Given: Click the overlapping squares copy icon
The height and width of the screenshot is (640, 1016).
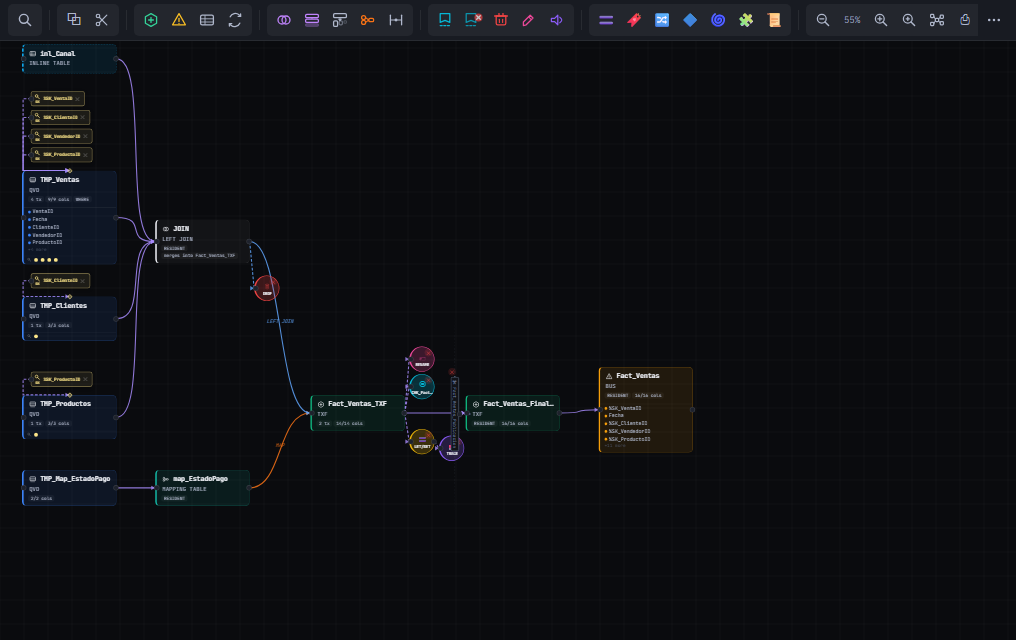Looking at the screenshot, I should [x=74, y=20].
